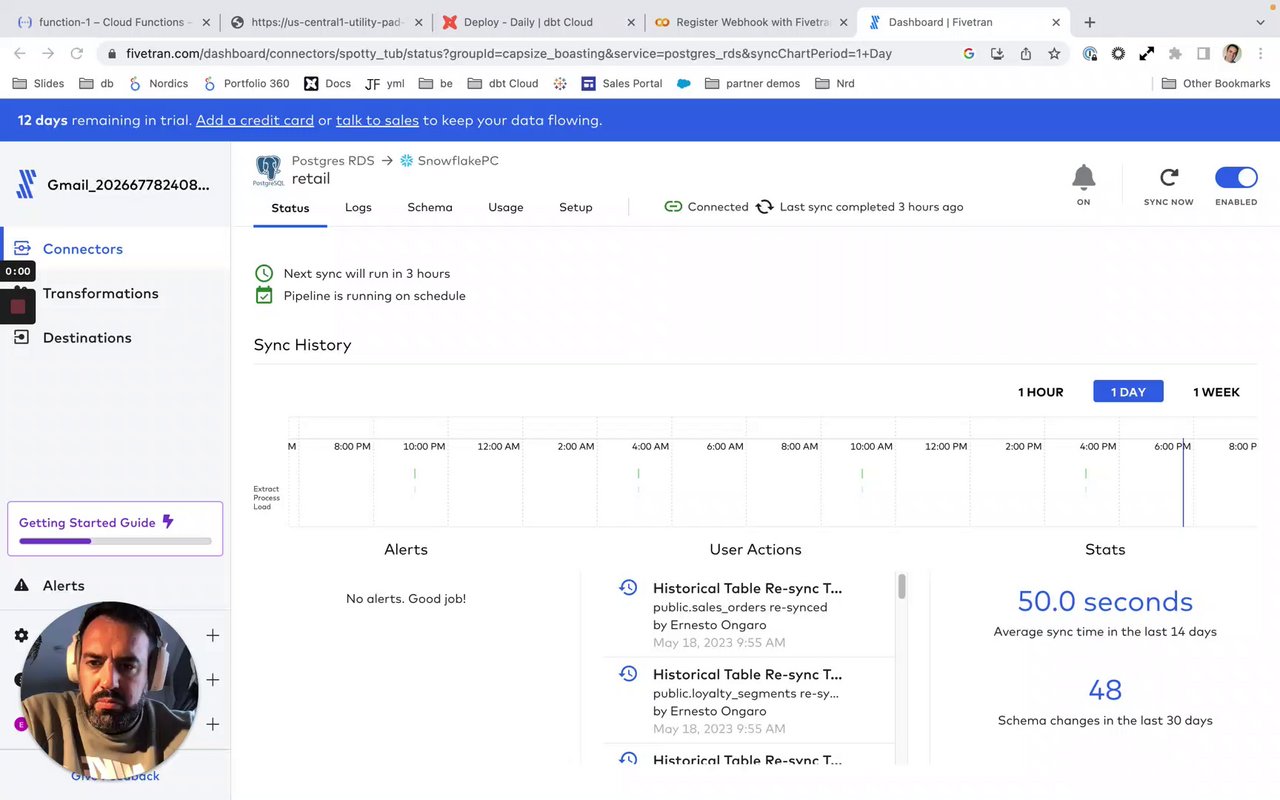Viewport: 1280px width, 800px height.
Task: Click the User Actions list scrollbar
Action: [901, 586]
